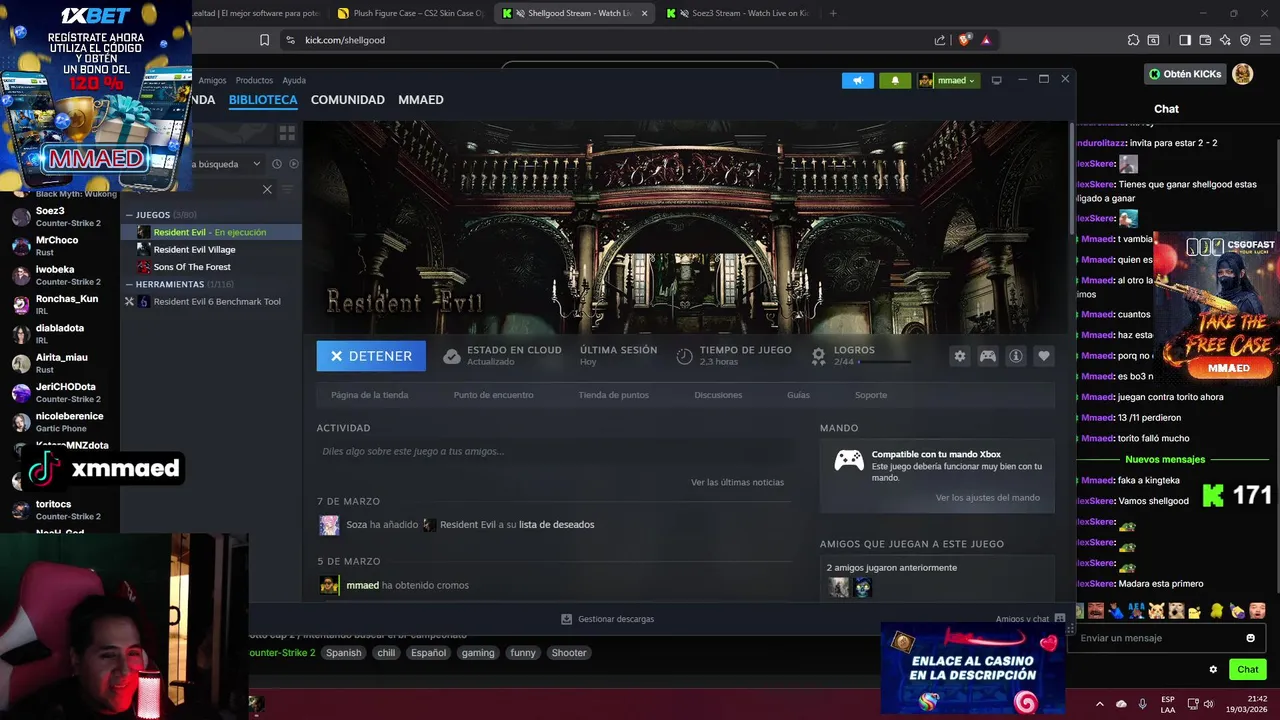
Task: Open the Brave Rewards triangle icon
Action: point(986,40)
